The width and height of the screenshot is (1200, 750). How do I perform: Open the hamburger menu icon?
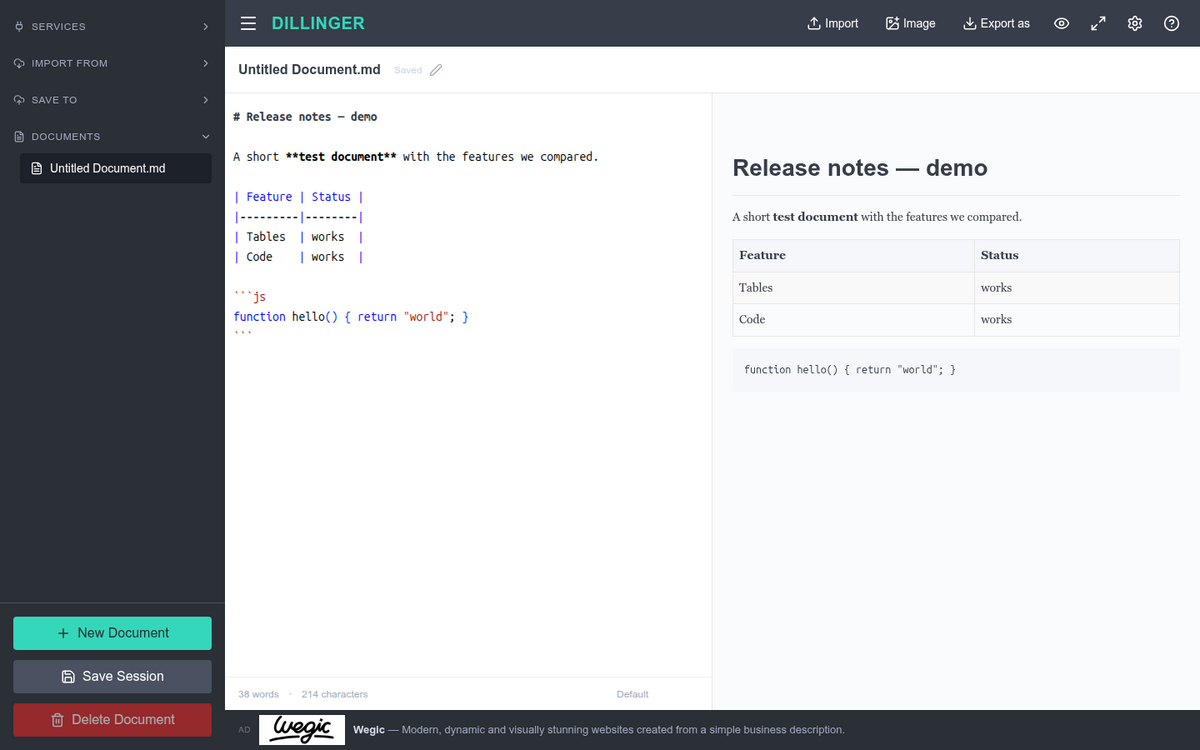click(248, 23)
